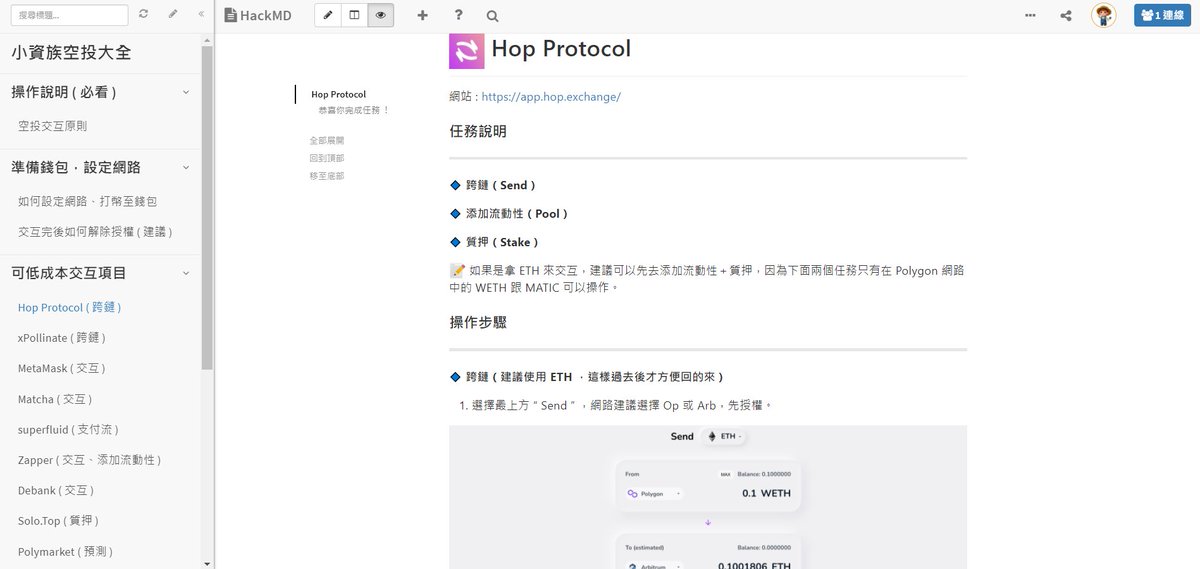
Task: Select Debank ( 交互 ) in sidebar
Action: [x=56, y=490]
